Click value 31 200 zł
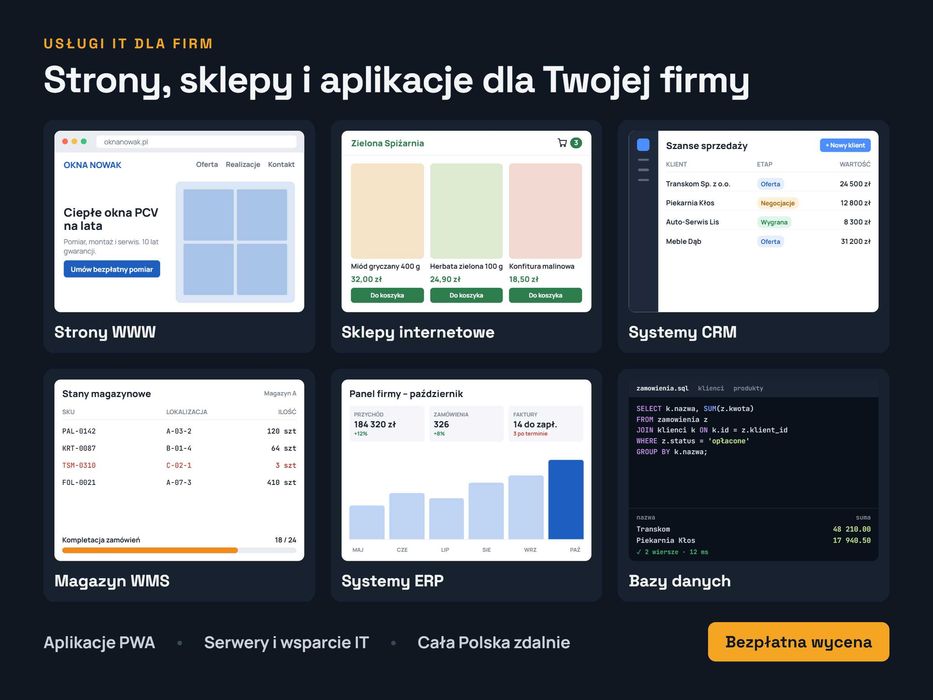 [x=856, y=241]
